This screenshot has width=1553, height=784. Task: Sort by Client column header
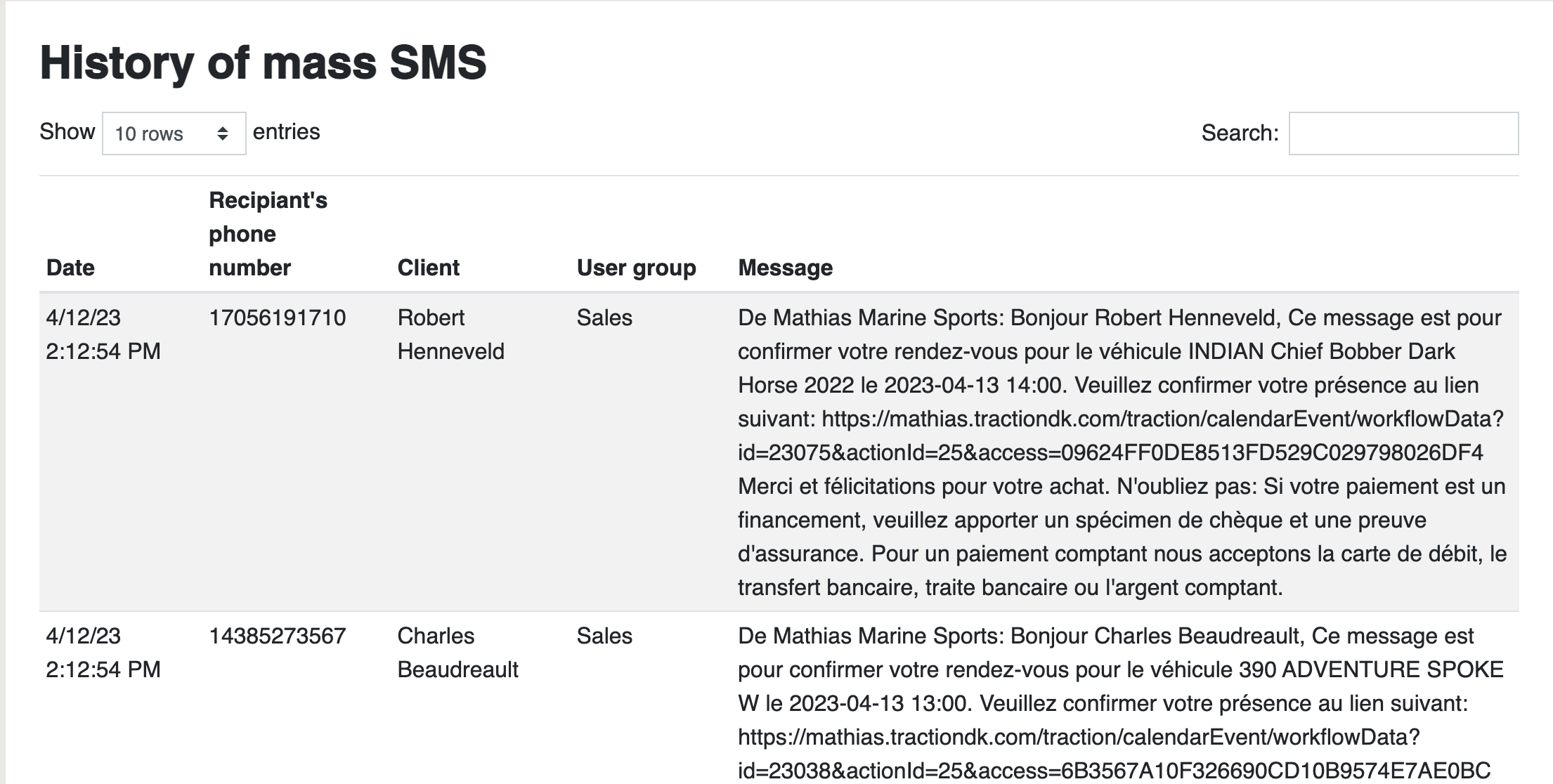(428, 268)
